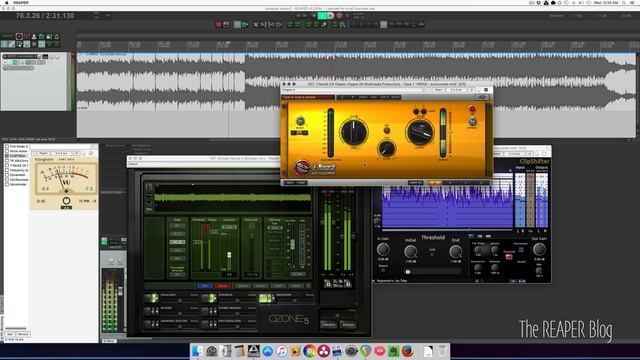
Task: Click the Bypass button in Ozone 5
Action: [348, 325]
